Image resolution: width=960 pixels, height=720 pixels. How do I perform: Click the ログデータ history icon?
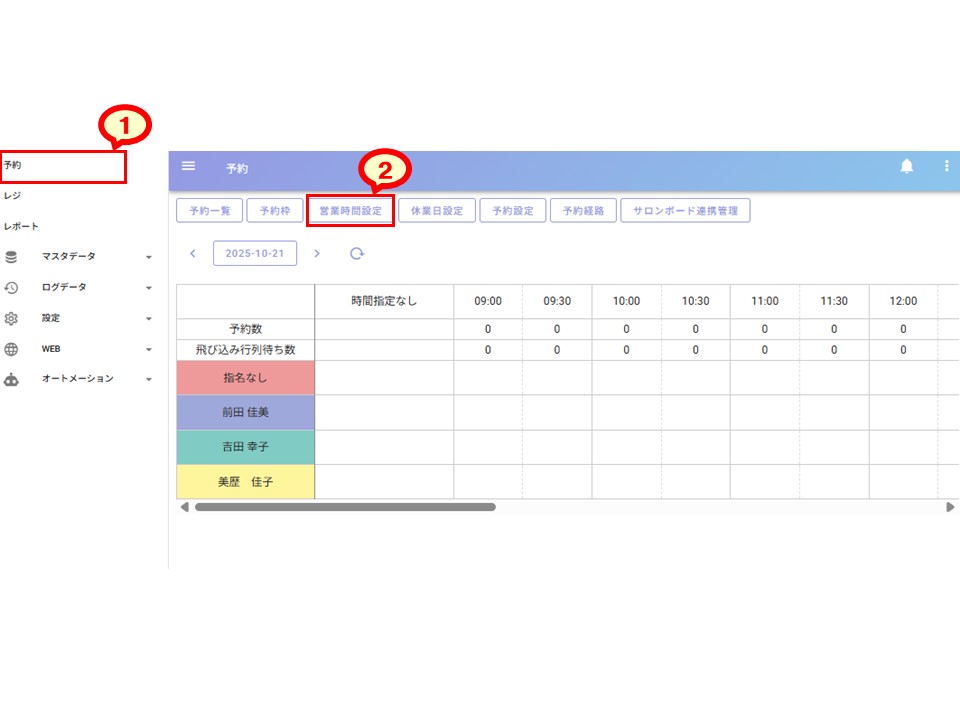11,288
